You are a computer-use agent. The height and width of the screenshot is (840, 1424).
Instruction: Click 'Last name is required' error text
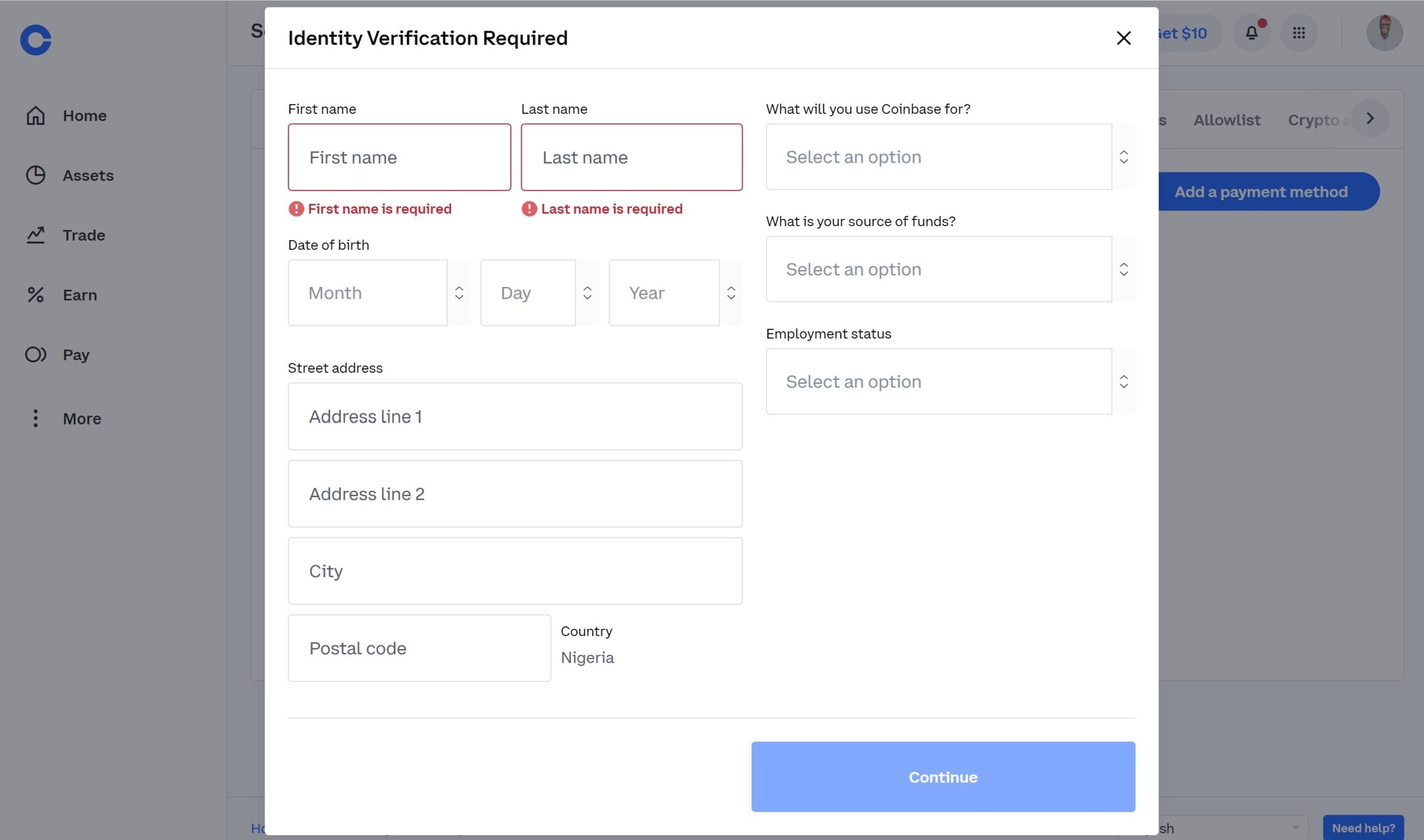coord(611,209)
